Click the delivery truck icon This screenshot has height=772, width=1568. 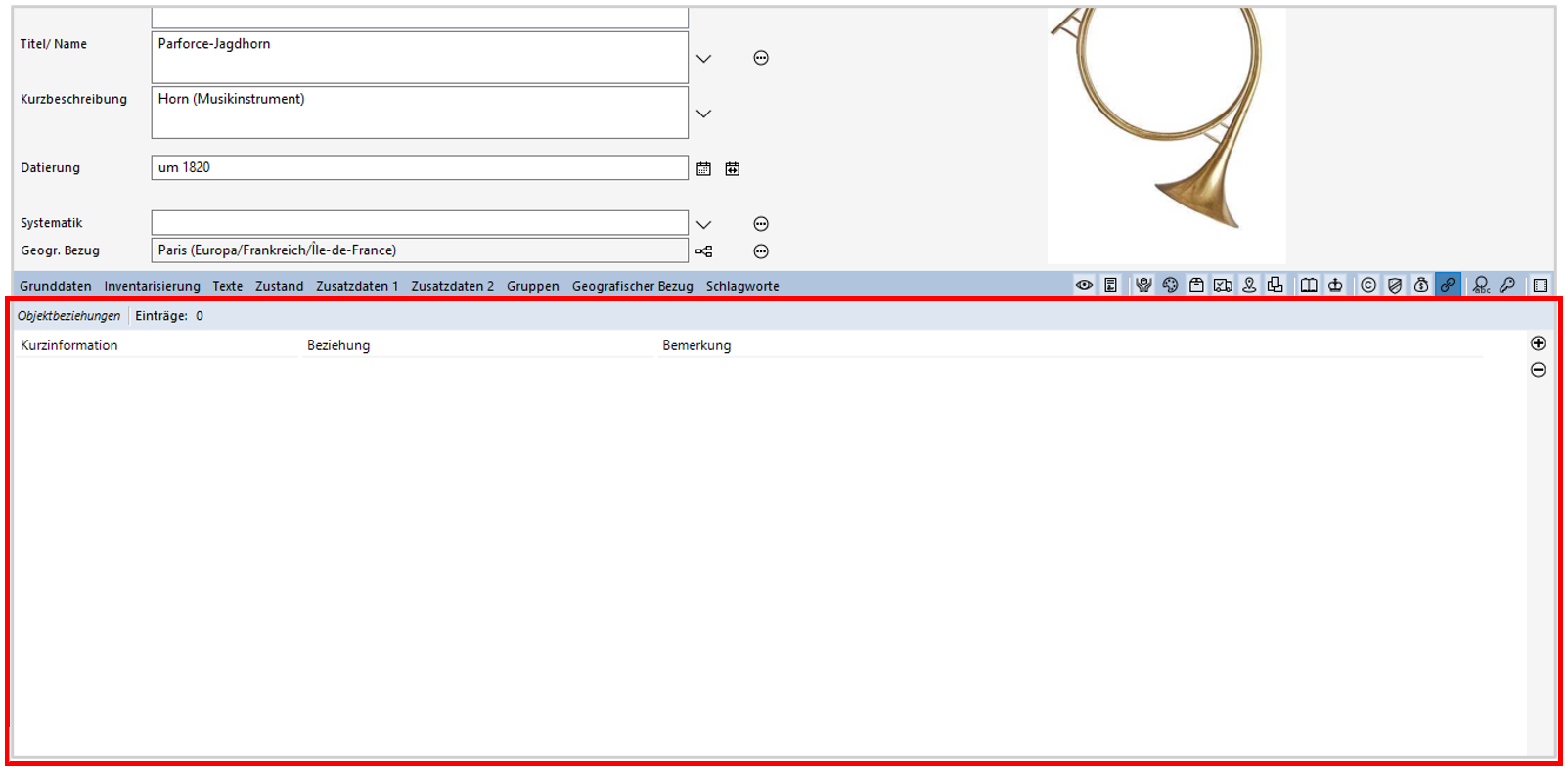(1223, 285)
